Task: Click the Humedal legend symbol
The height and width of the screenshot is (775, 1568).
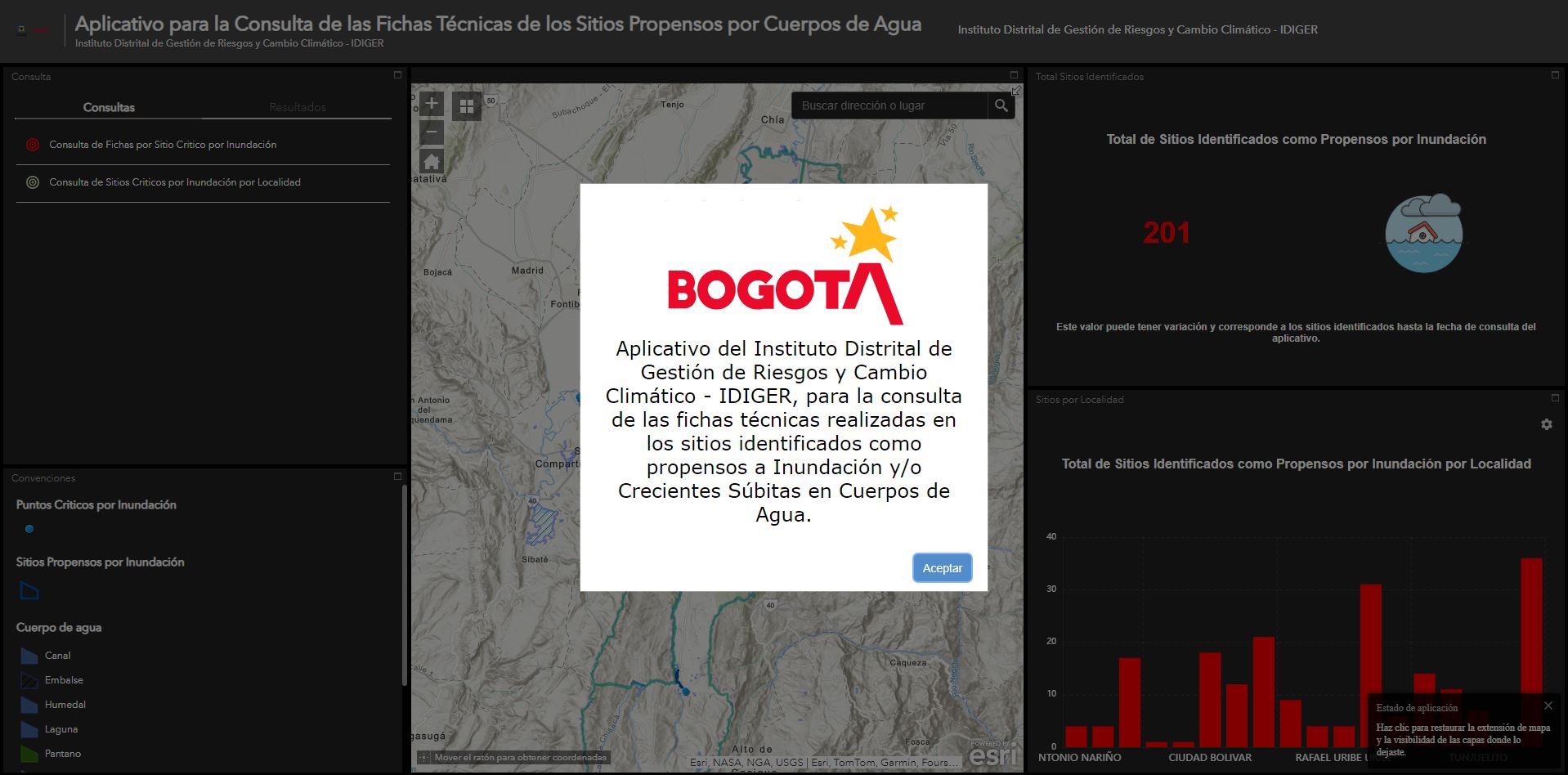Action: tap(29, 705)
